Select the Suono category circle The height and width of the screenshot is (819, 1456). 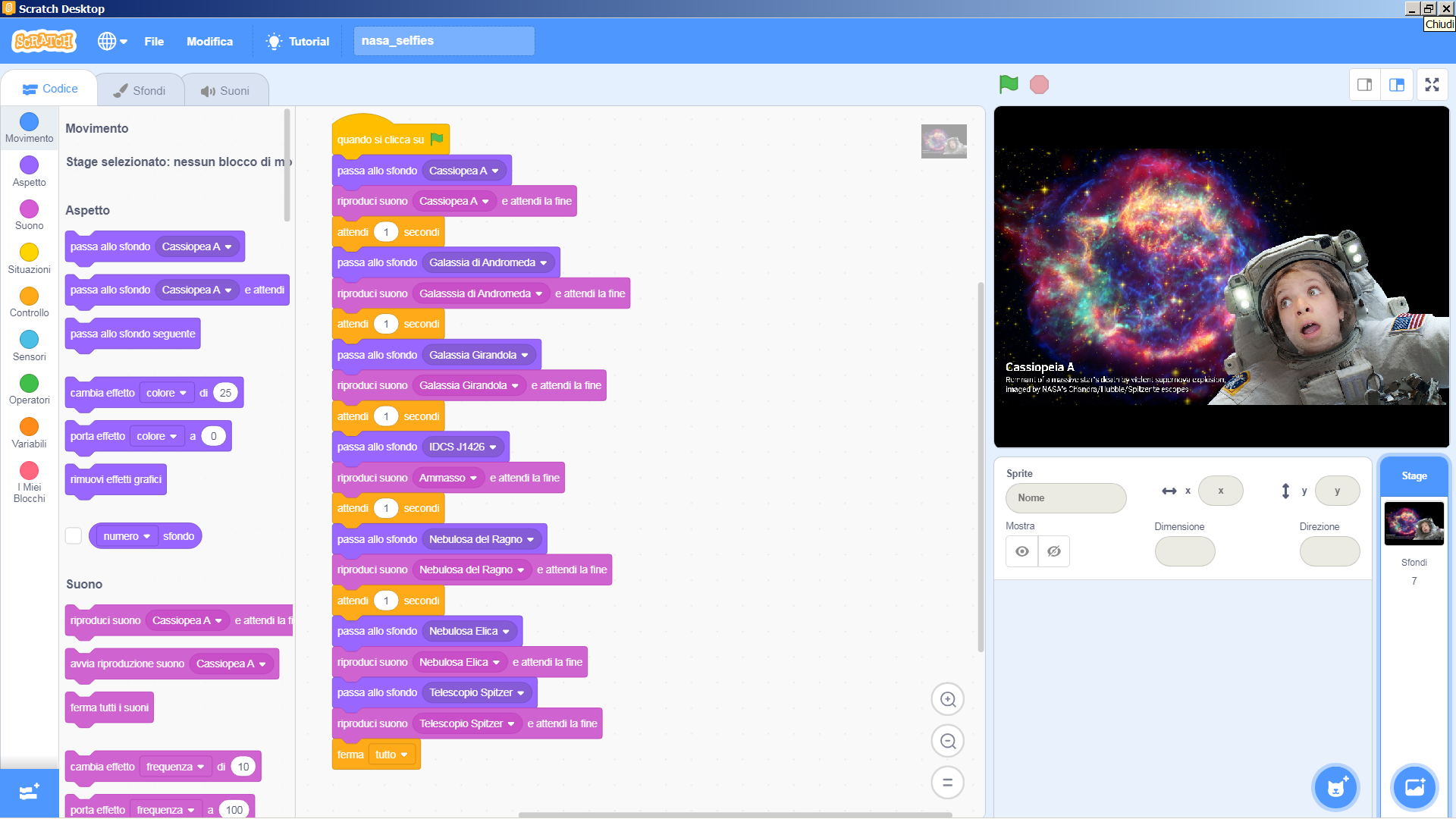(30, 209)
